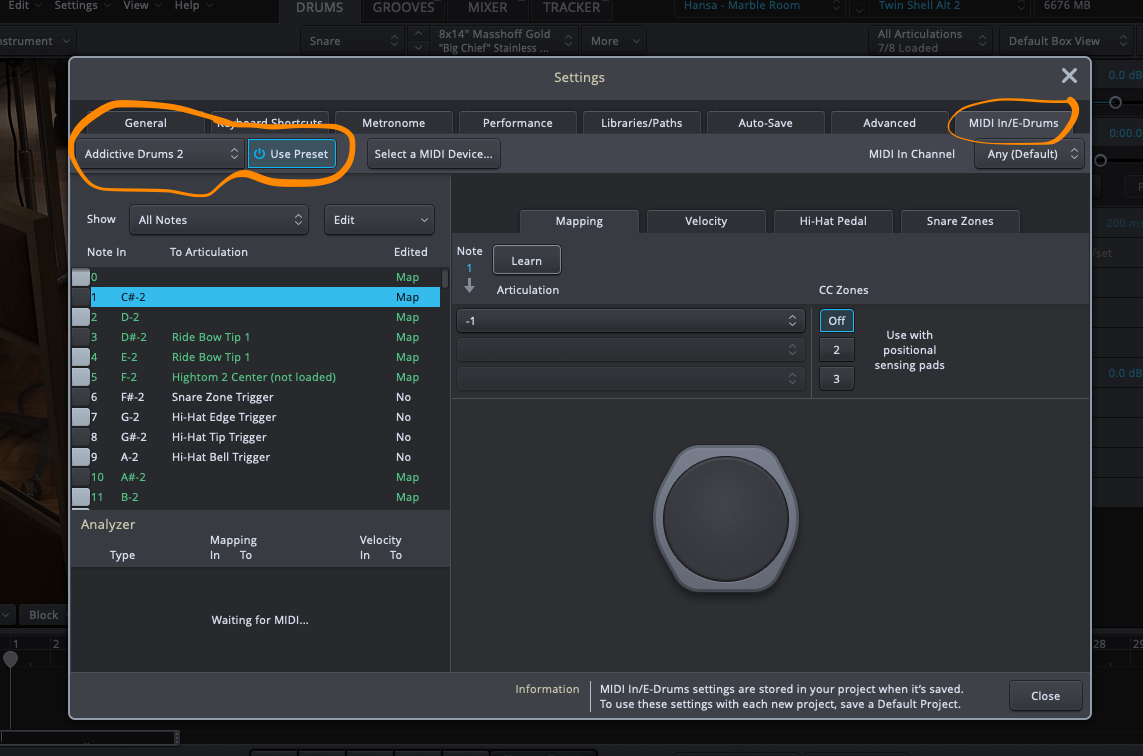Open the Edit dropdown menu
Screen dimensions: 1143x756
[x=378, y=220]
